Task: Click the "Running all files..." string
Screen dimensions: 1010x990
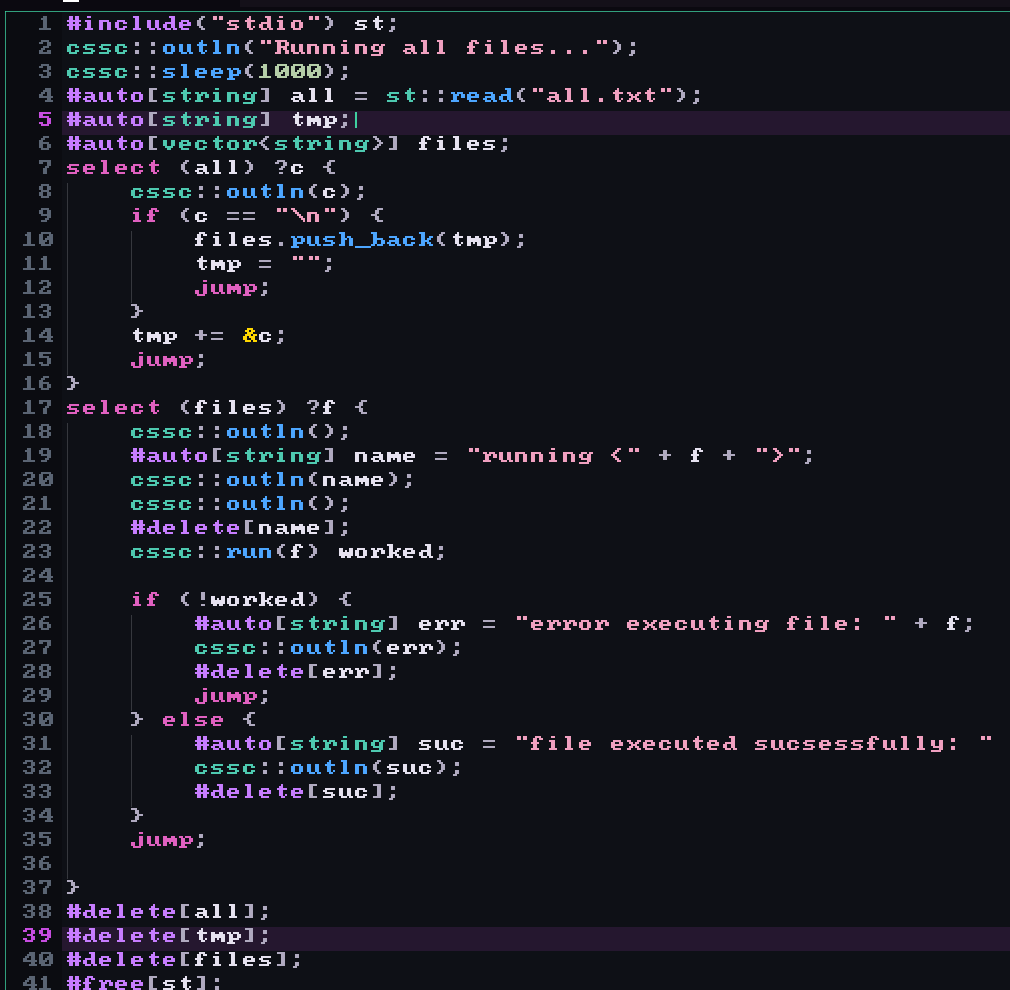Action: click(441, 48)
